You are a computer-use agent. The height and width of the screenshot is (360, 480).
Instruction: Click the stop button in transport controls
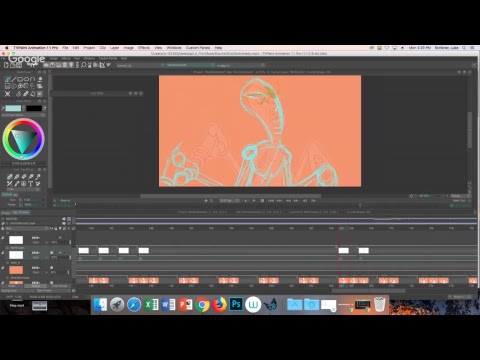point(262,201)
